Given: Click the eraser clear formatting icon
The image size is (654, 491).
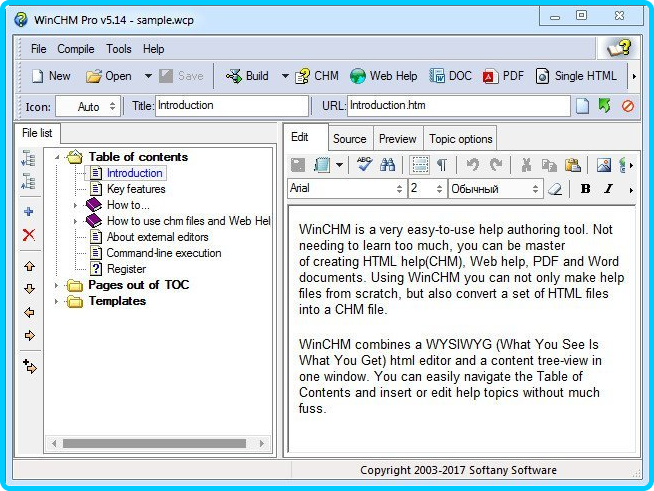Looking at the screenshot, I should click(x=556, y=189).
